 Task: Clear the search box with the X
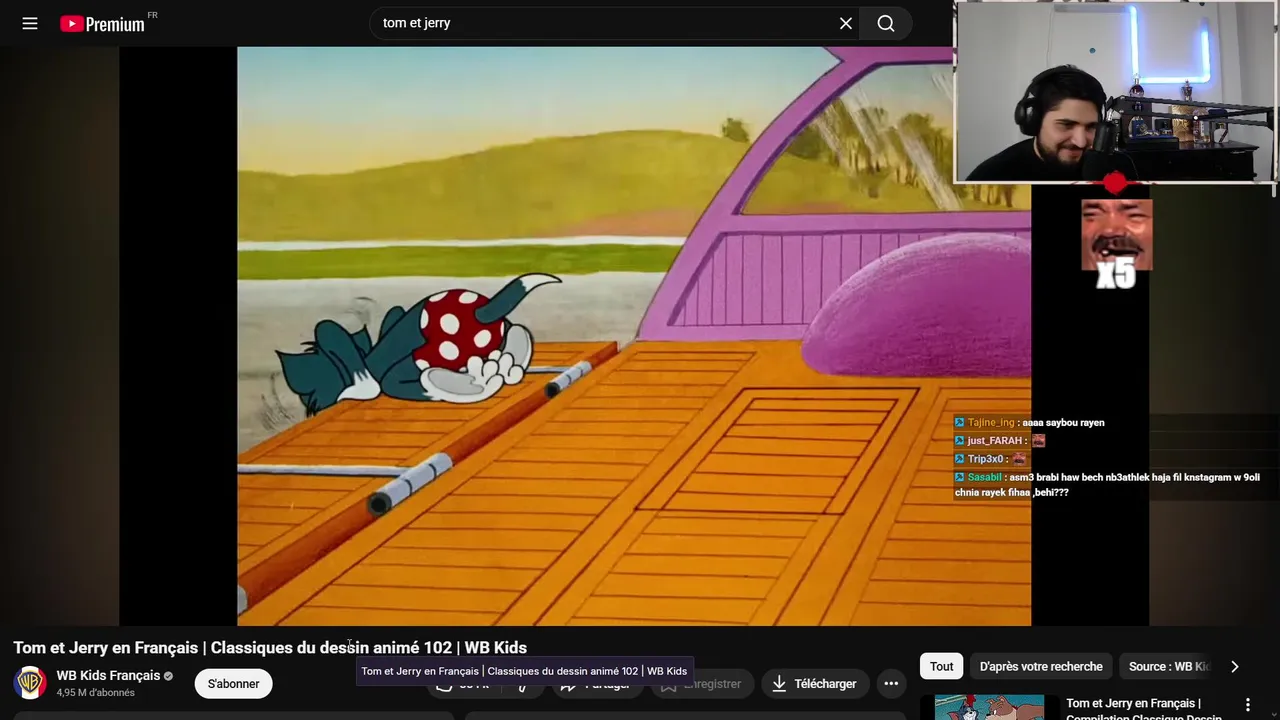point(846,23)
